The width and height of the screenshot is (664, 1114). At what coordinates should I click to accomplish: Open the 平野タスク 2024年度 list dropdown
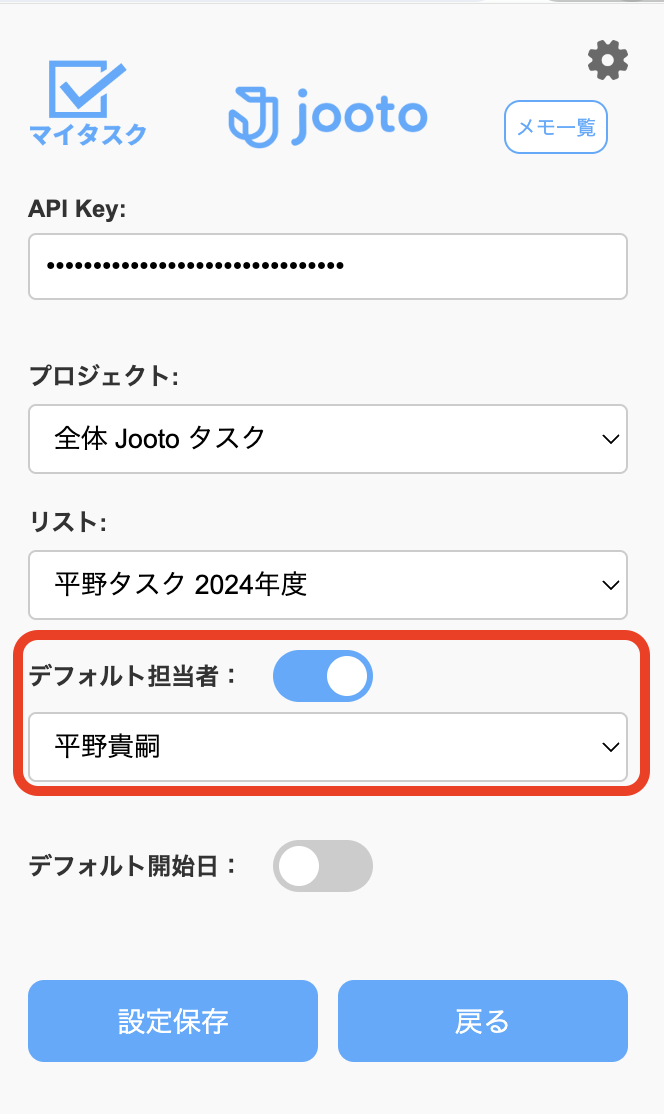click(x=327, y=586)
